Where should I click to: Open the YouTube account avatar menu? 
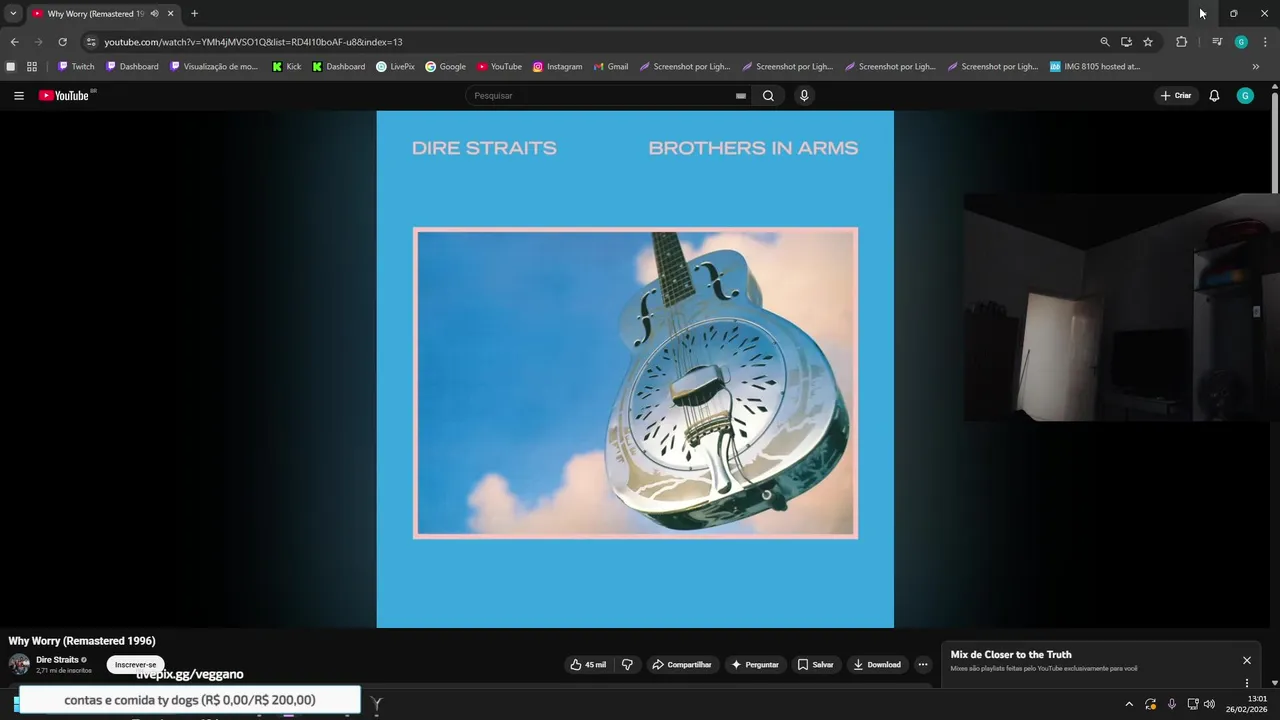[x=1245, y=96]
